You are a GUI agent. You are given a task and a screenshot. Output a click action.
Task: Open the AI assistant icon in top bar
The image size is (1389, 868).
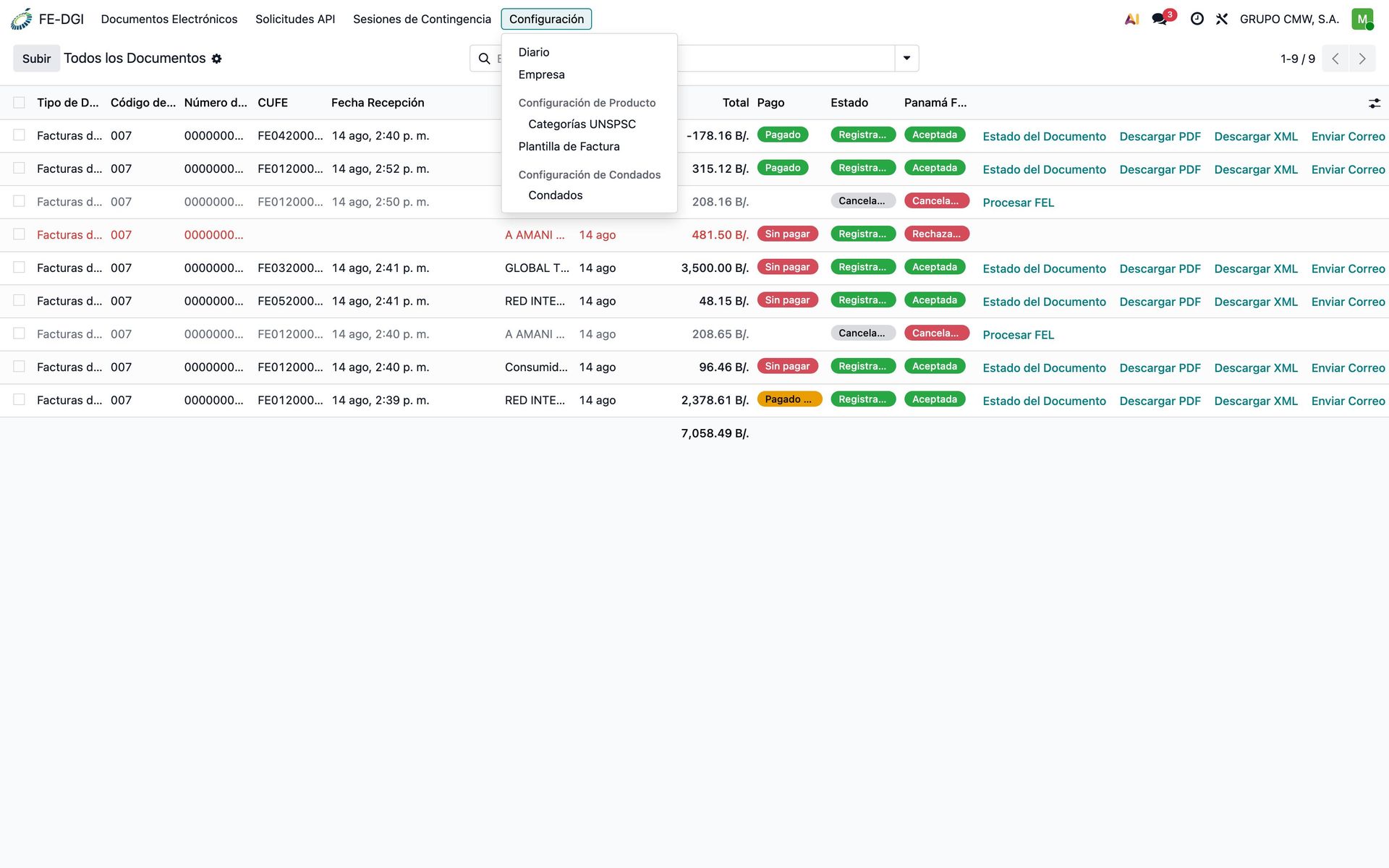click(x=1132, y=19)
